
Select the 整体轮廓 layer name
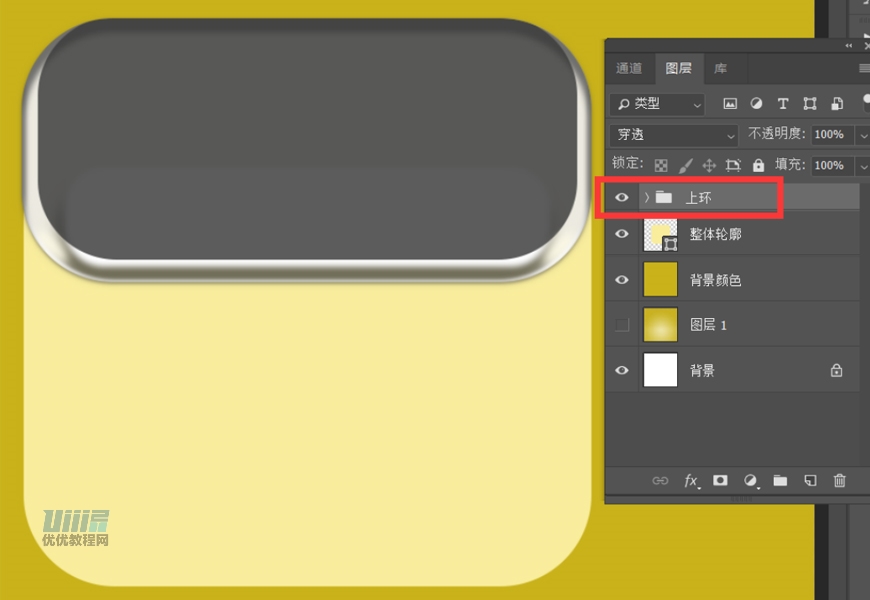pos(716,234)
